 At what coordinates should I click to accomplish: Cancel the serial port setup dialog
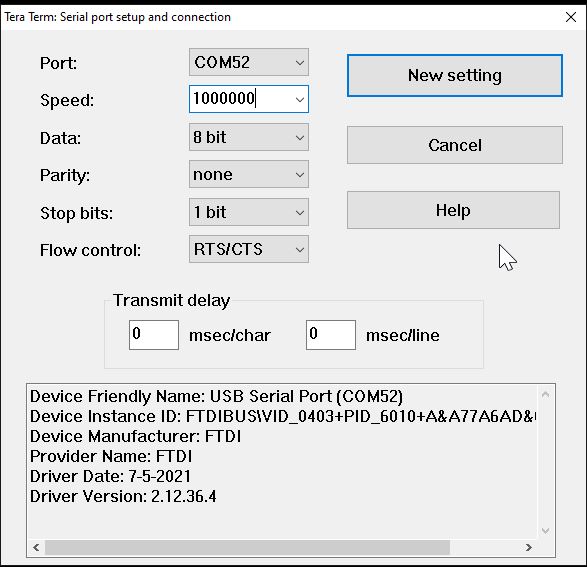click(455, 145)
